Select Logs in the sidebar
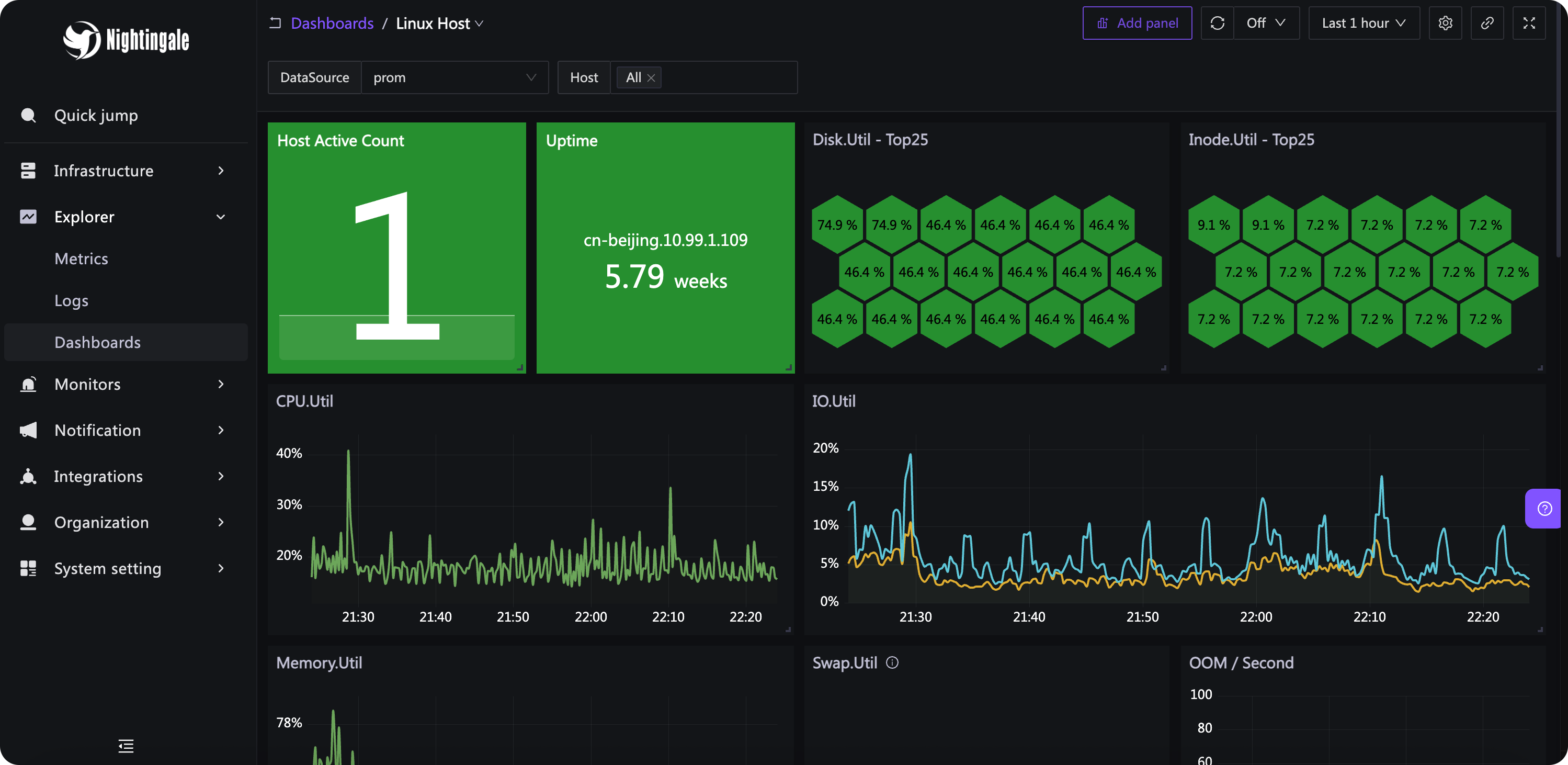This screenshot has height=765, width=1568. 71,301
